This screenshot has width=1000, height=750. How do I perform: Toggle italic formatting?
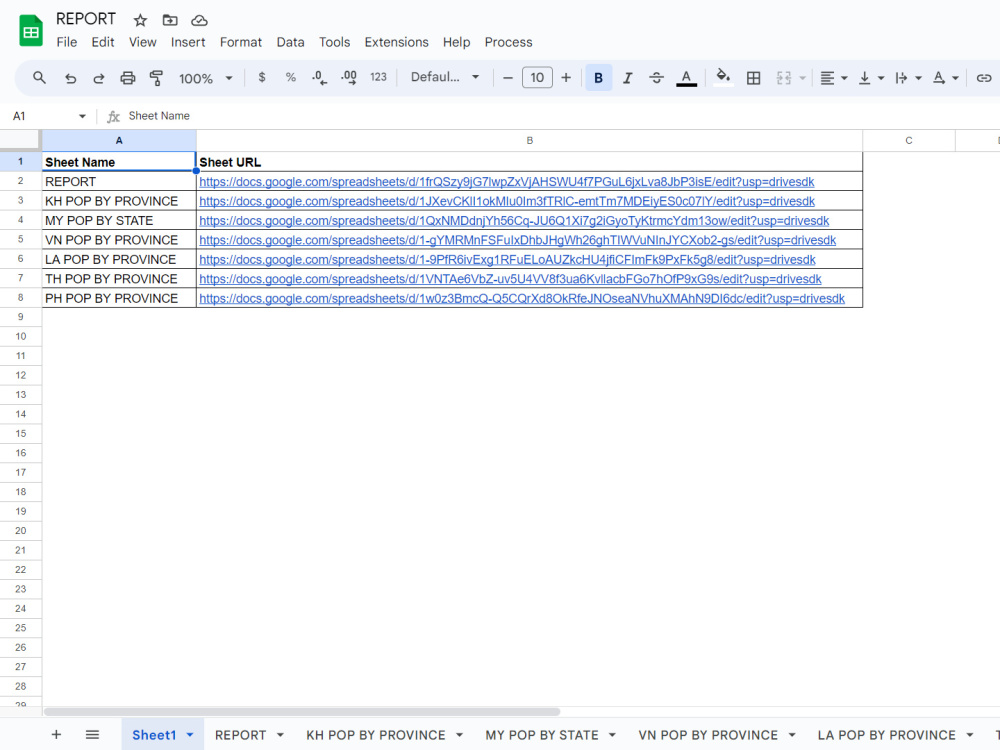pos(628,78)
